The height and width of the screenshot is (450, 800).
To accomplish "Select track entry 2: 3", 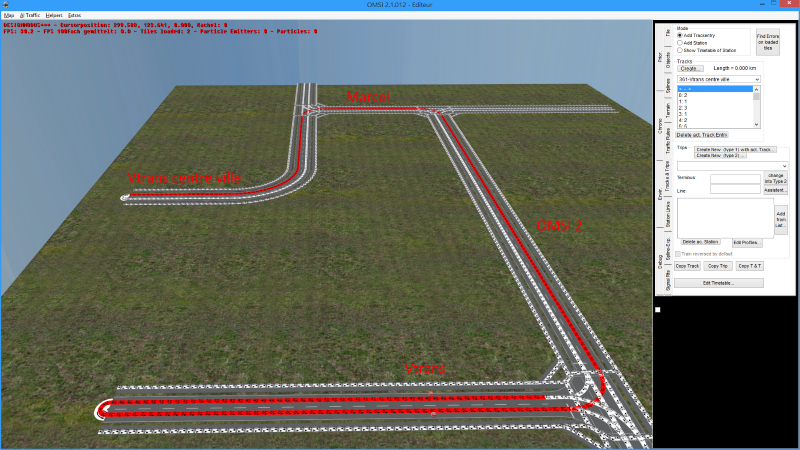I will click(x=715, y=108).
